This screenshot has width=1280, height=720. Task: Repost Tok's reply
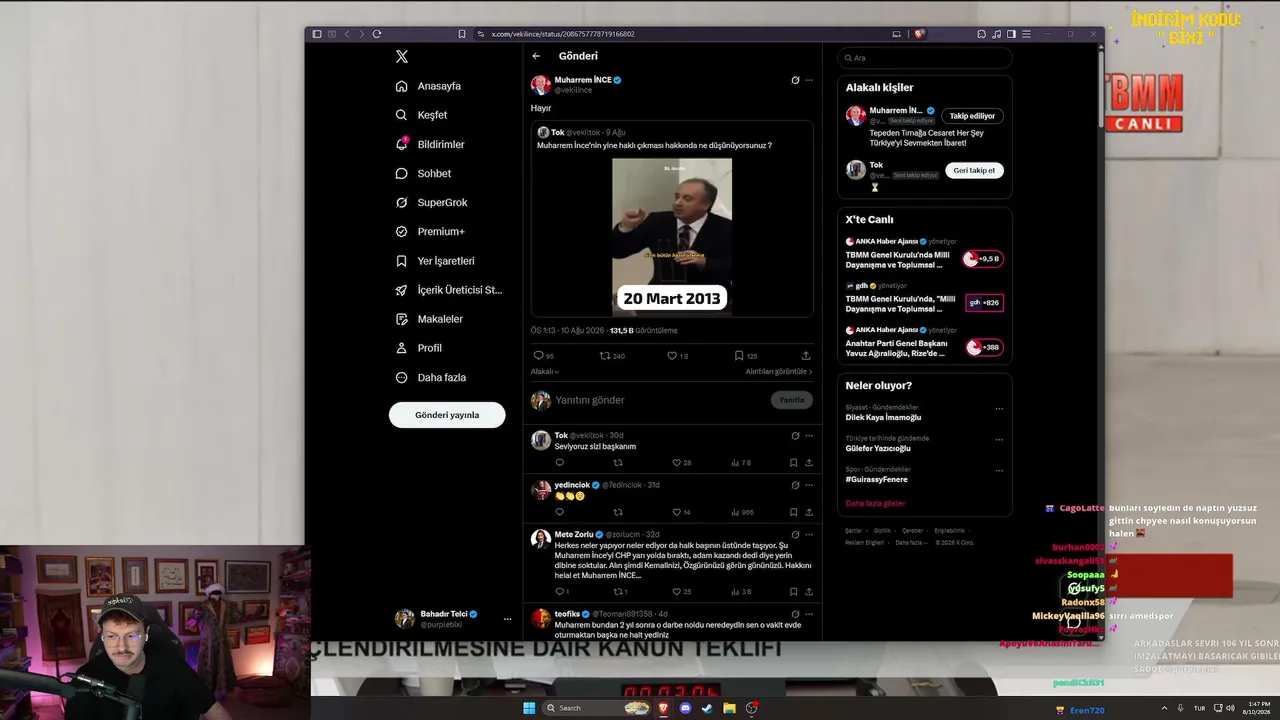click(618, 463)
